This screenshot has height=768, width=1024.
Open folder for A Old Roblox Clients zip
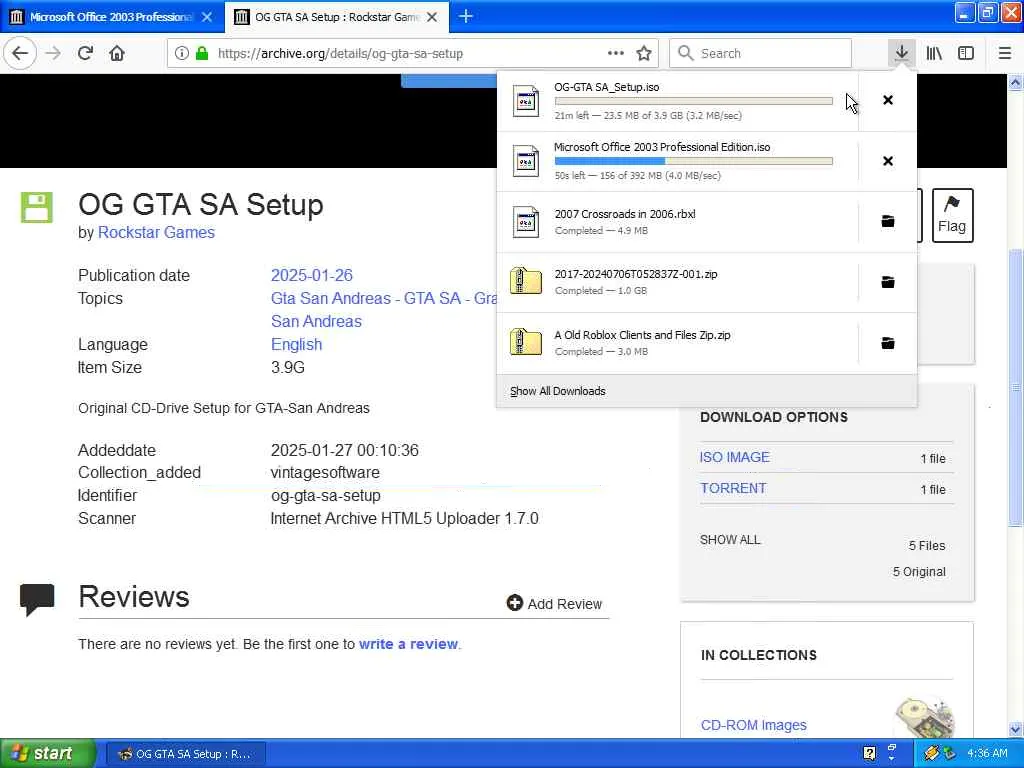888,343
